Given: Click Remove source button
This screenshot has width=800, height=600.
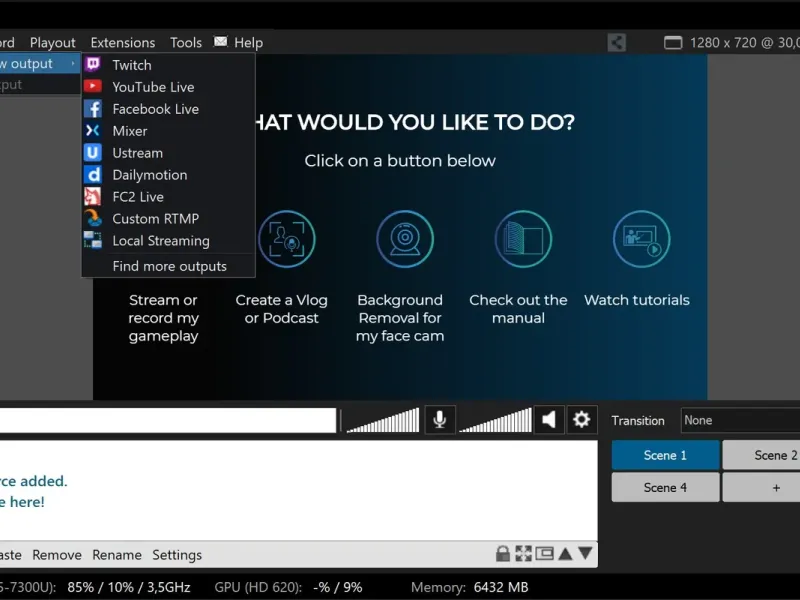Looking at the screenshot, I should pos(57,555).
